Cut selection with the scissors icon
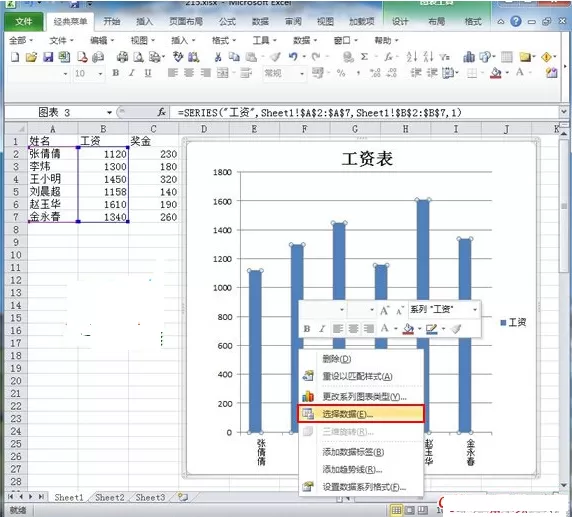The height and width of the screenshot is (517, 572). [218, 57]
